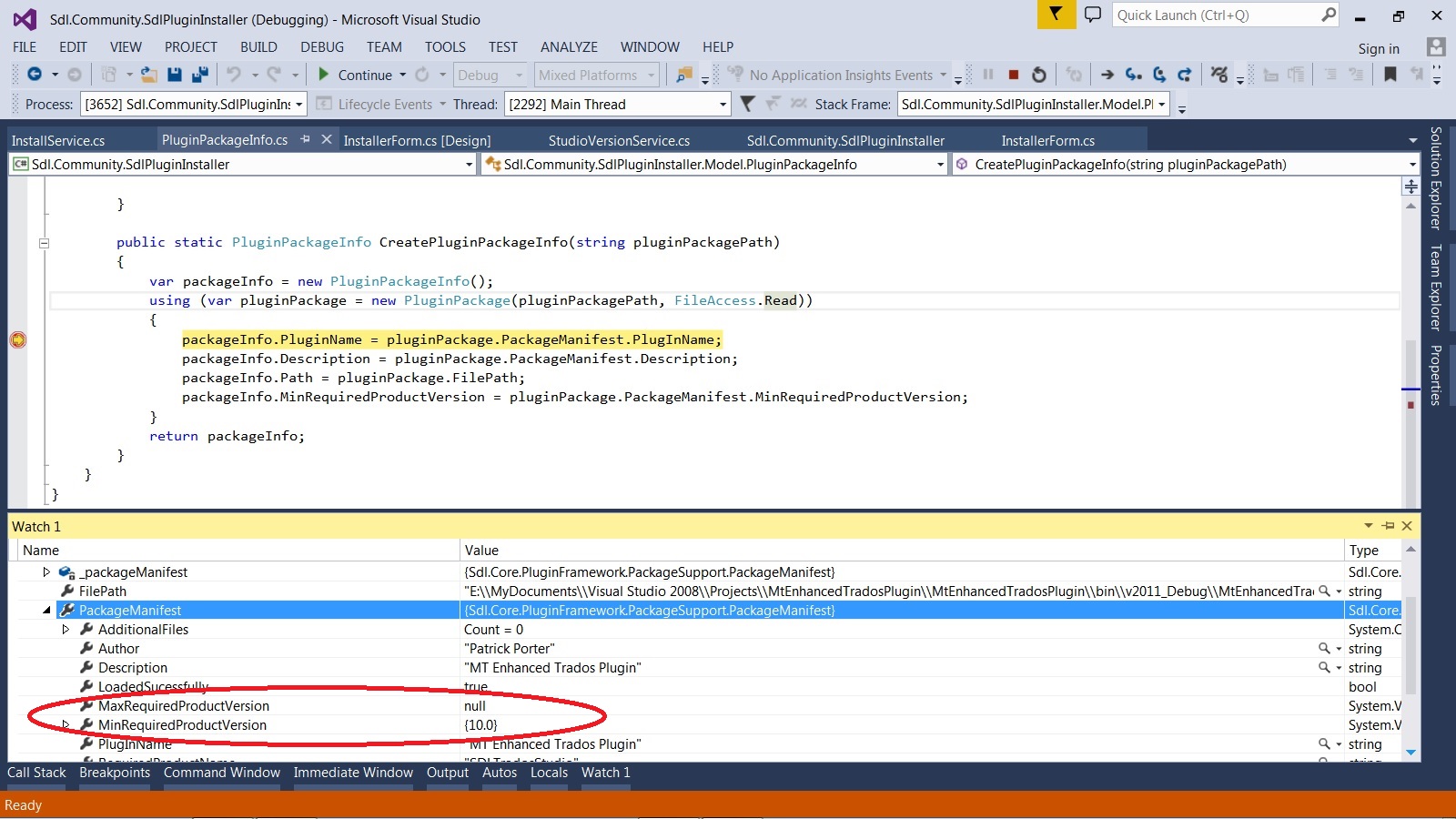Expand the _packageManifest watch entry
The height and width of the screenshot is (819, 1456).
coord(46,572)
